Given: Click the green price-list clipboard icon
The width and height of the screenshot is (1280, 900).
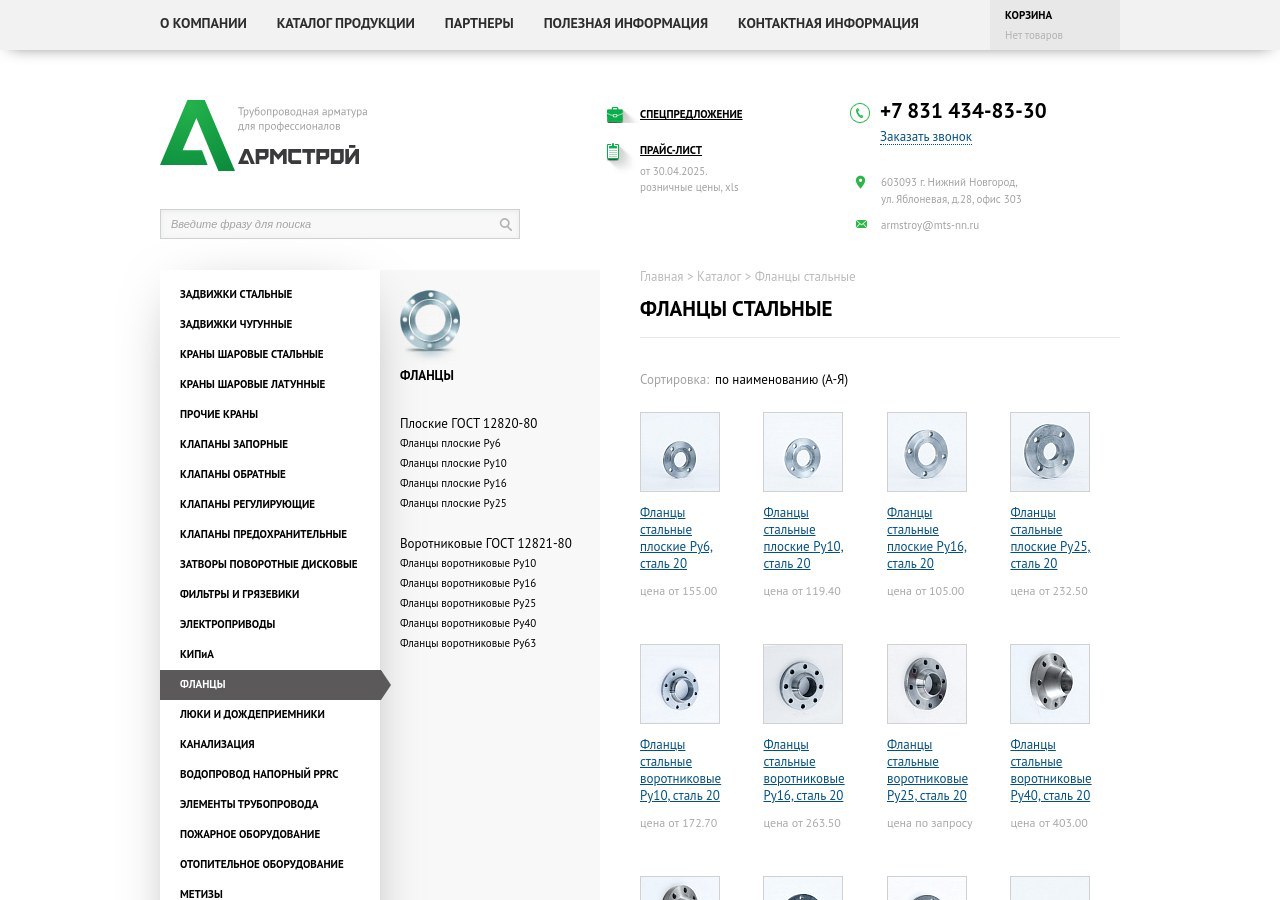Looking at the screenshot, I should click(613, 152).
